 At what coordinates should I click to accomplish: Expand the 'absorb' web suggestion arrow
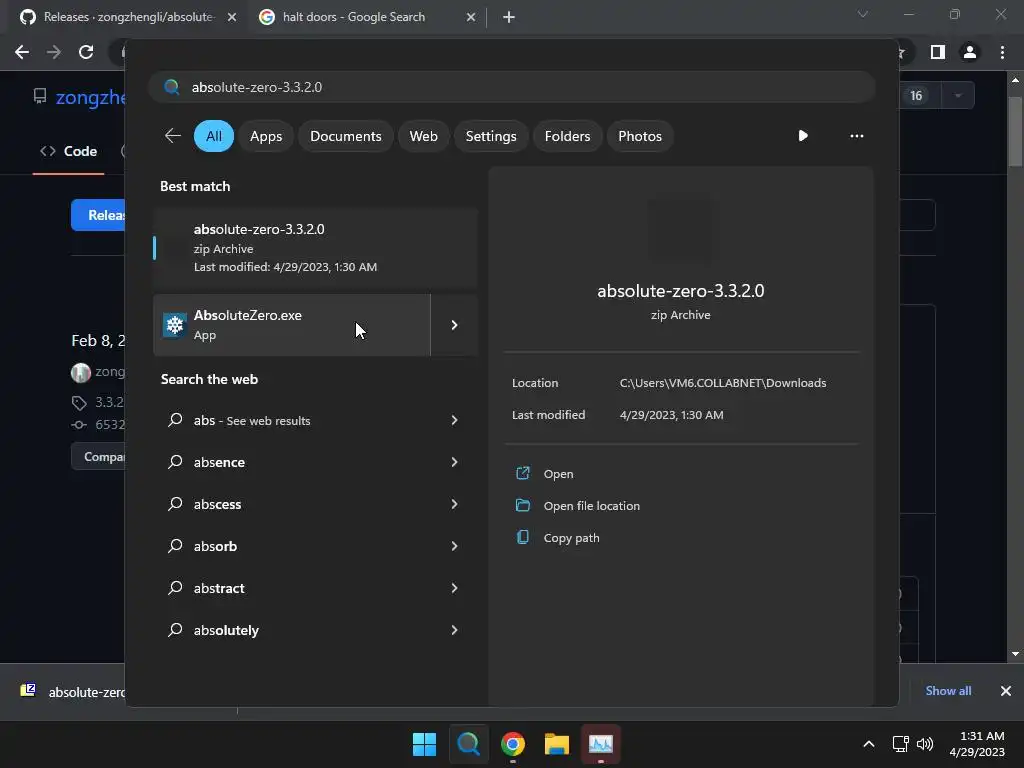coord(455,546)
